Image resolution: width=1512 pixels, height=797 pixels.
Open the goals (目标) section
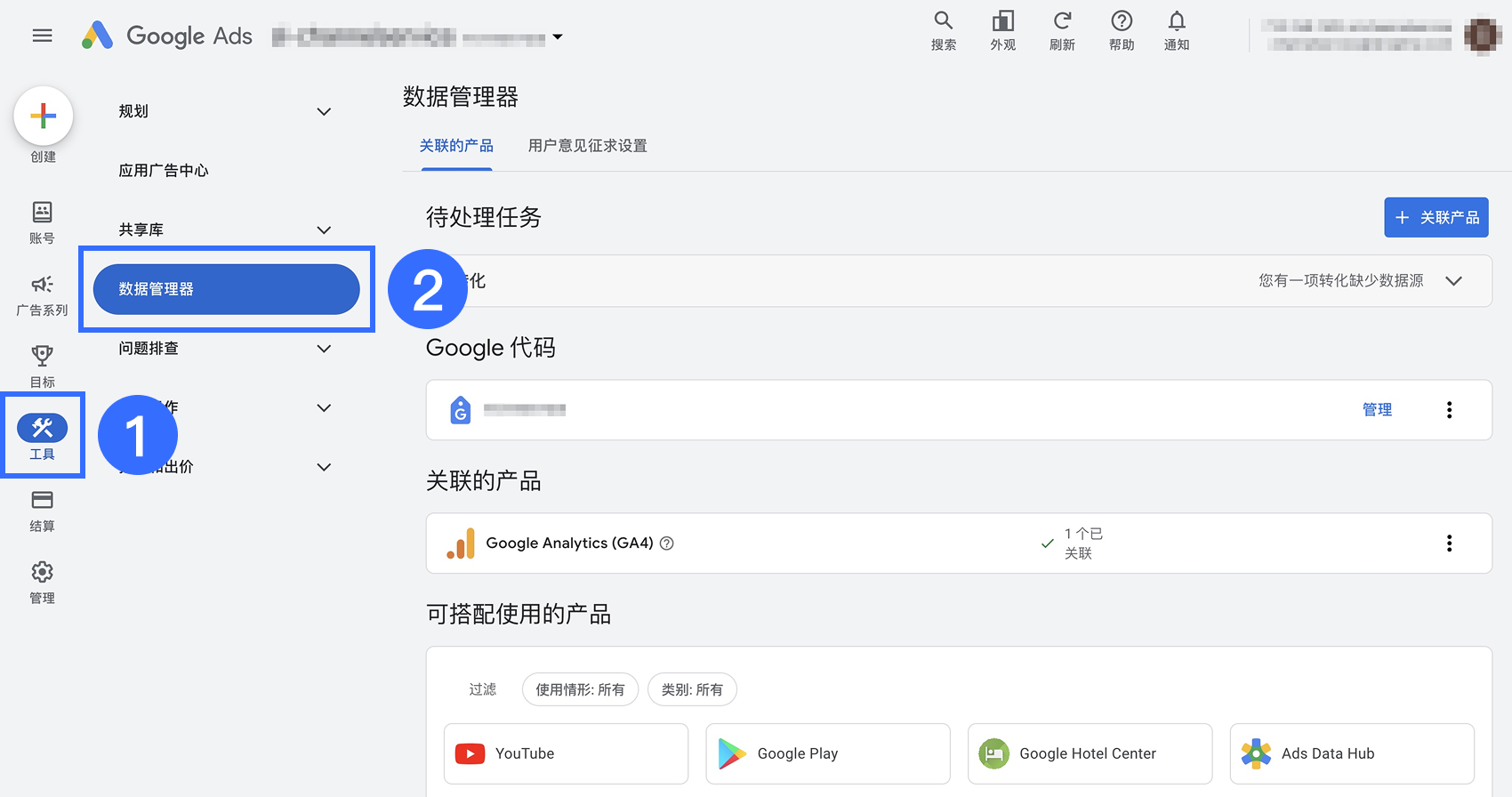(42, 366)
